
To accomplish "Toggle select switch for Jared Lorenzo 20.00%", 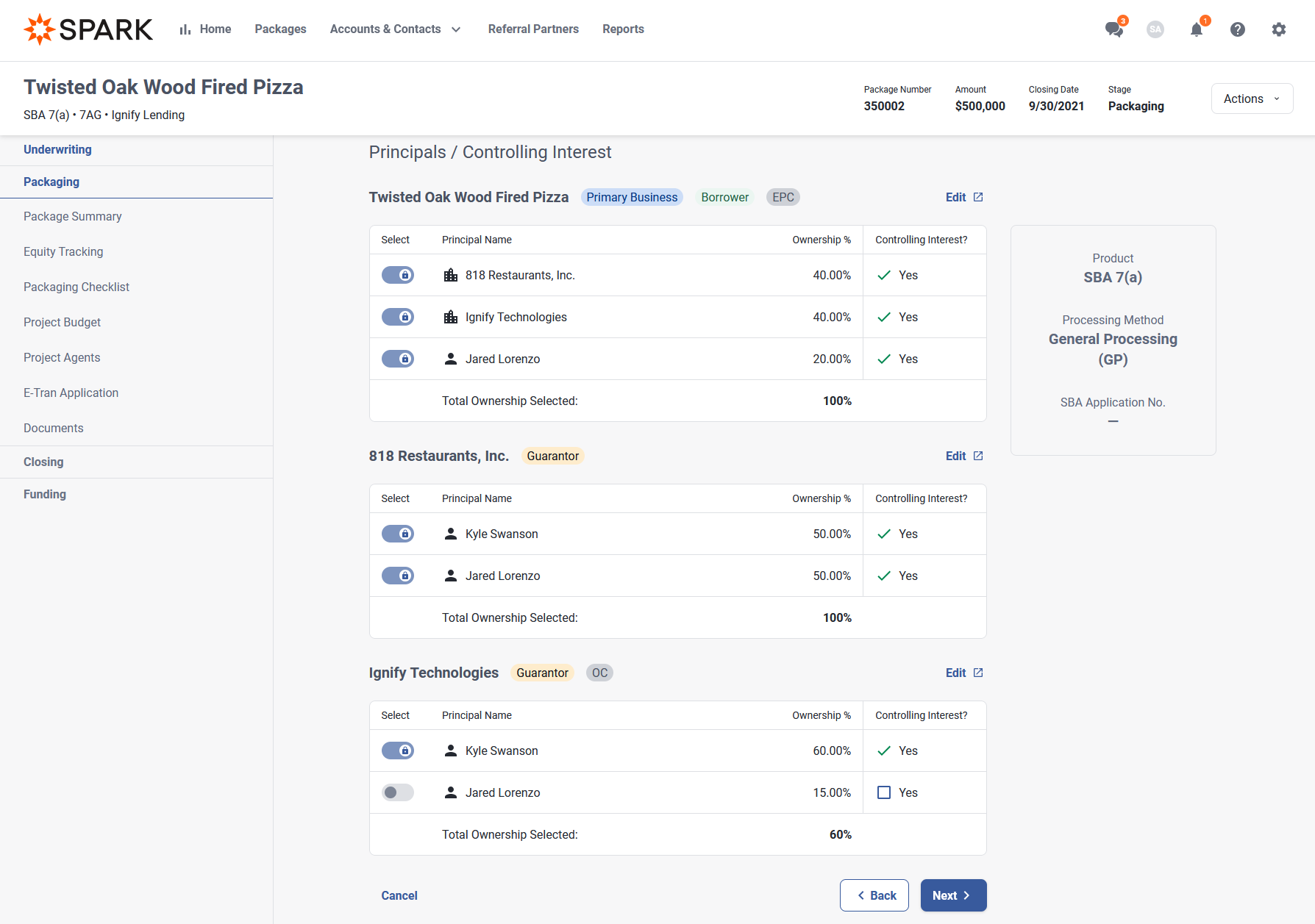I will click(x=398, y=359).
